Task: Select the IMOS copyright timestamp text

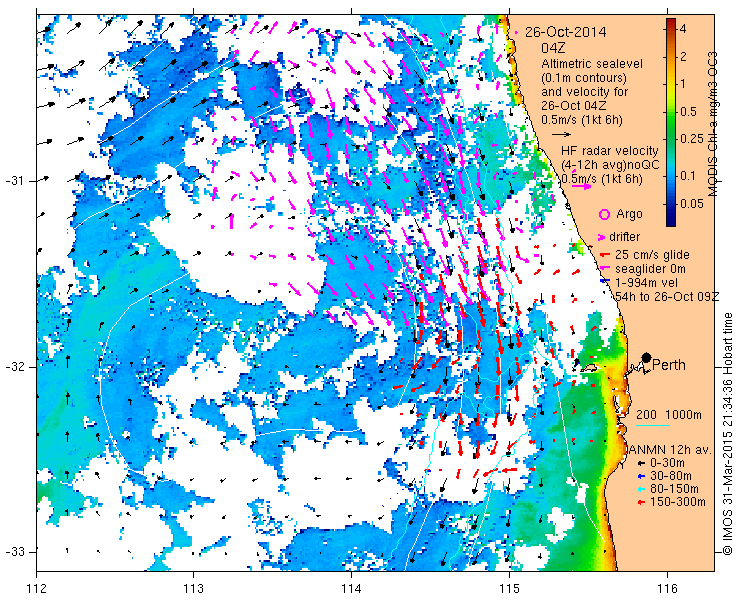Action: point(727,434)
